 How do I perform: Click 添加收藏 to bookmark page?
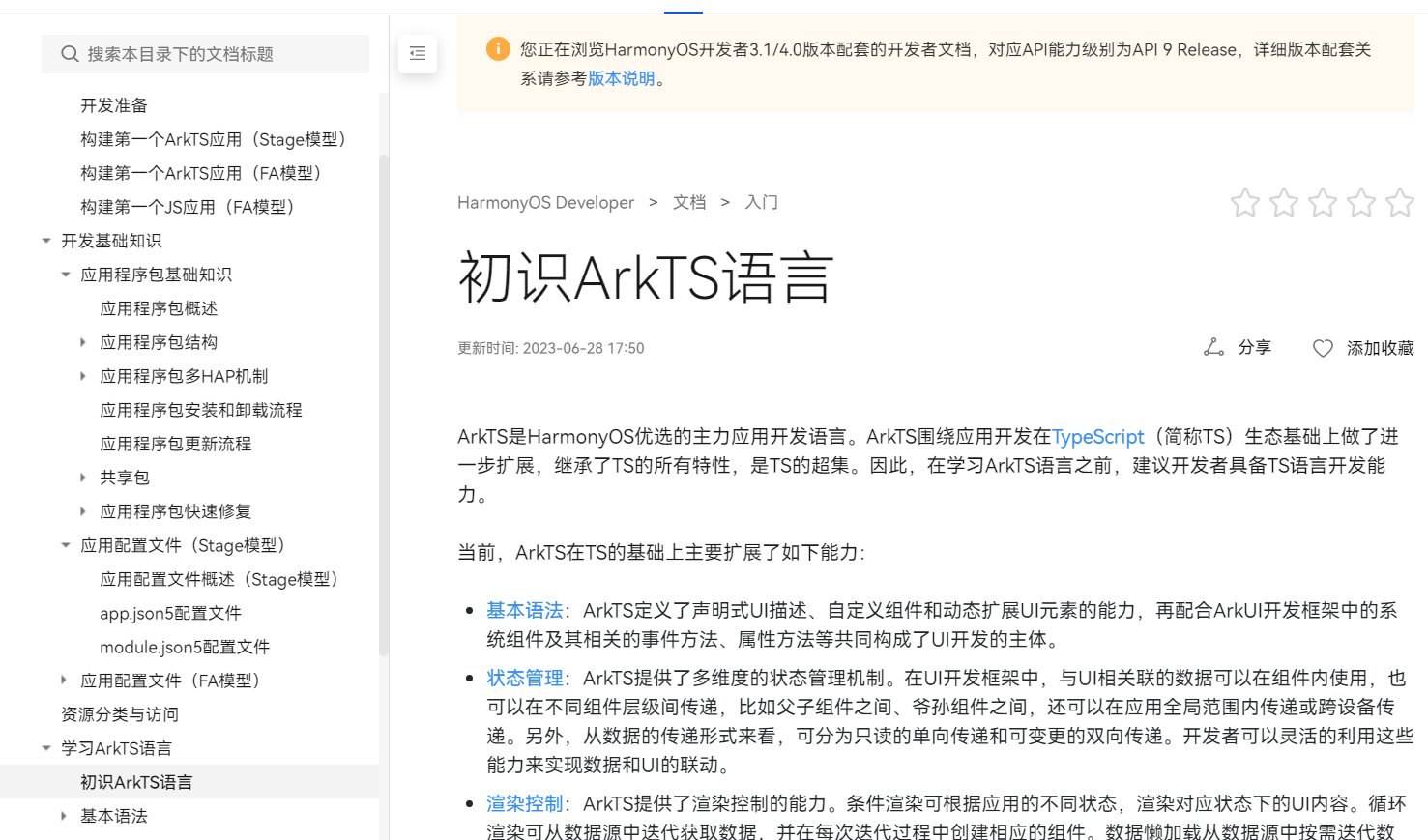click(x=1362, y=348)
